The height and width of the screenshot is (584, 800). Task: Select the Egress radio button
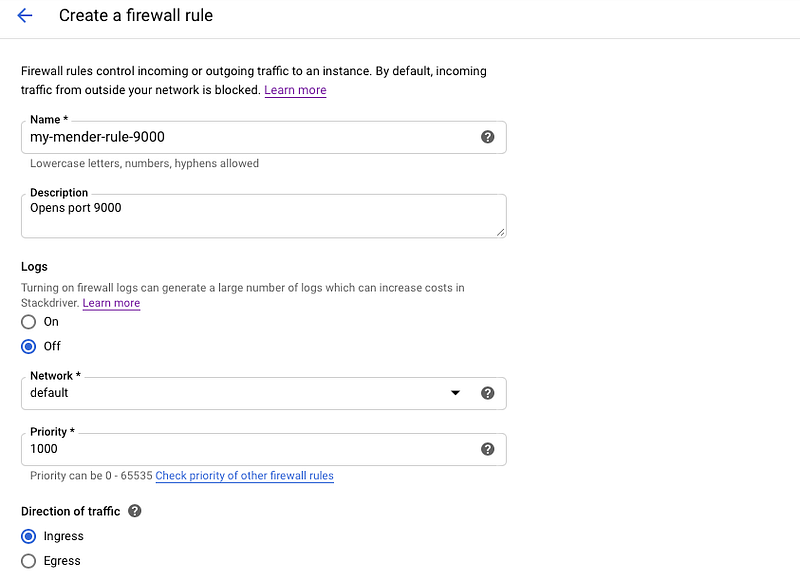(29, 561)
